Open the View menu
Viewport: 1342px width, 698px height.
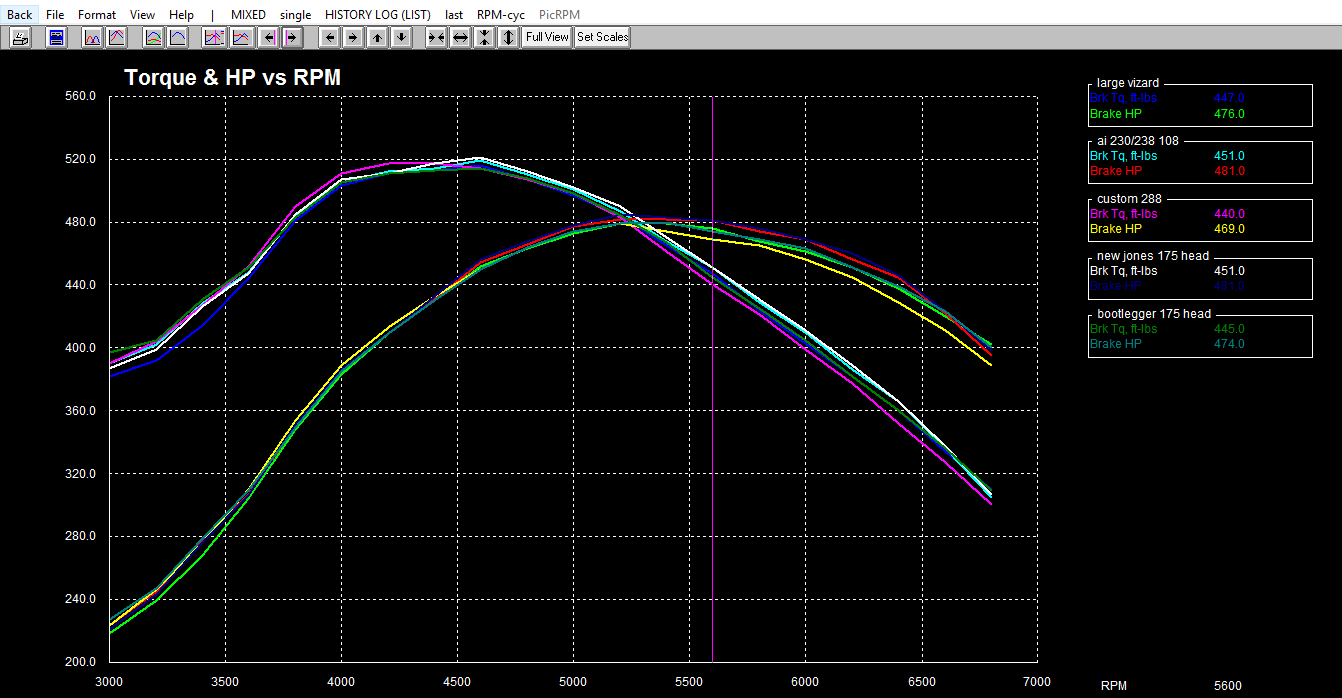click(x=142, y=15)
